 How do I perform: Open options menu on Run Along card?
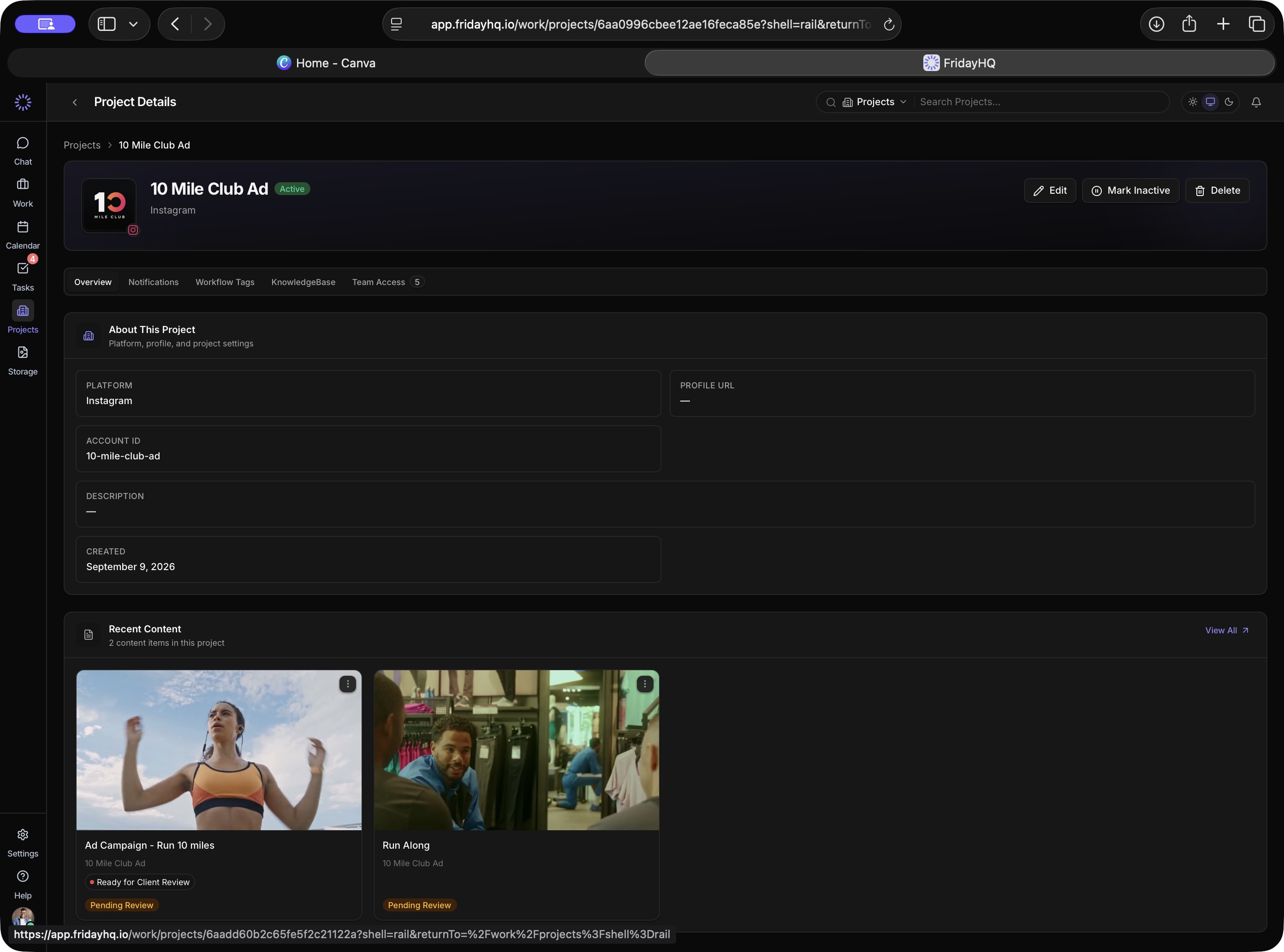coord(645,684)
